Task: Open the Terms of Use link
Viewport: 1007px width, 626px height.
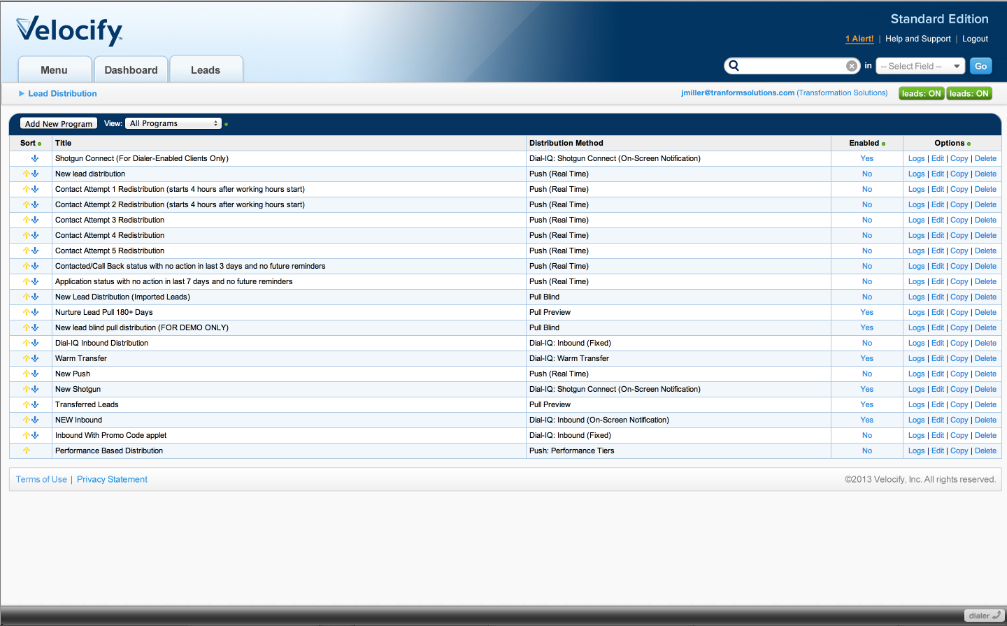Action: click(x=40, y=479)
